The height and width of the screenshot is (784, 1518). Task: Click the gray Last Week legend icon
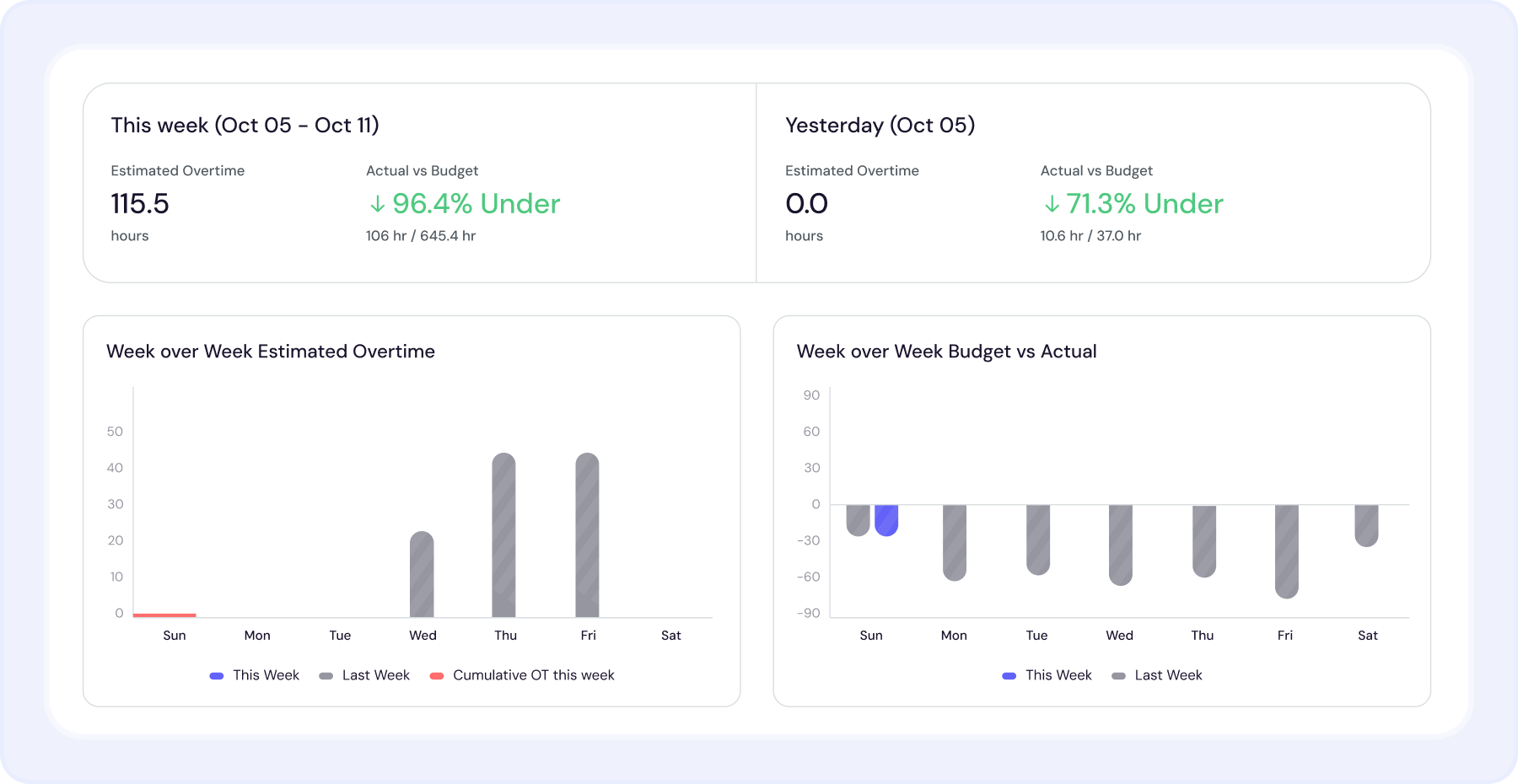pyautogui.click(x=325, y=674)
